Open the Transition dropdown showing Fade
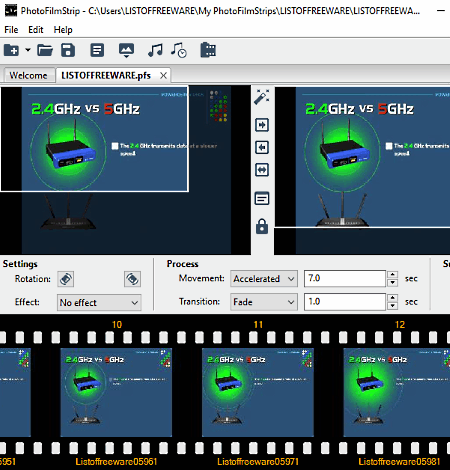The width and height of the screenshot is (450, 470). [264, 302]
